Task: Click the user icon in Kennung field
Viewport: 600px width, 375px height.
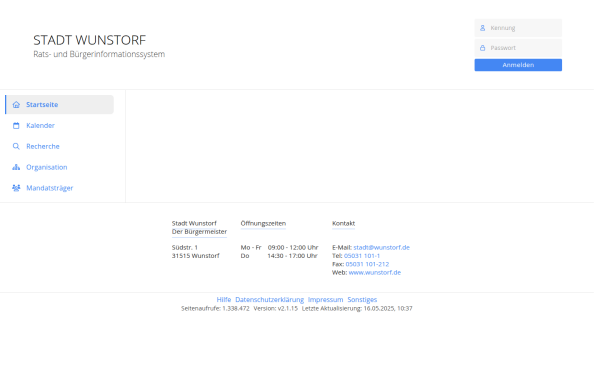Action: pos(483,28)
